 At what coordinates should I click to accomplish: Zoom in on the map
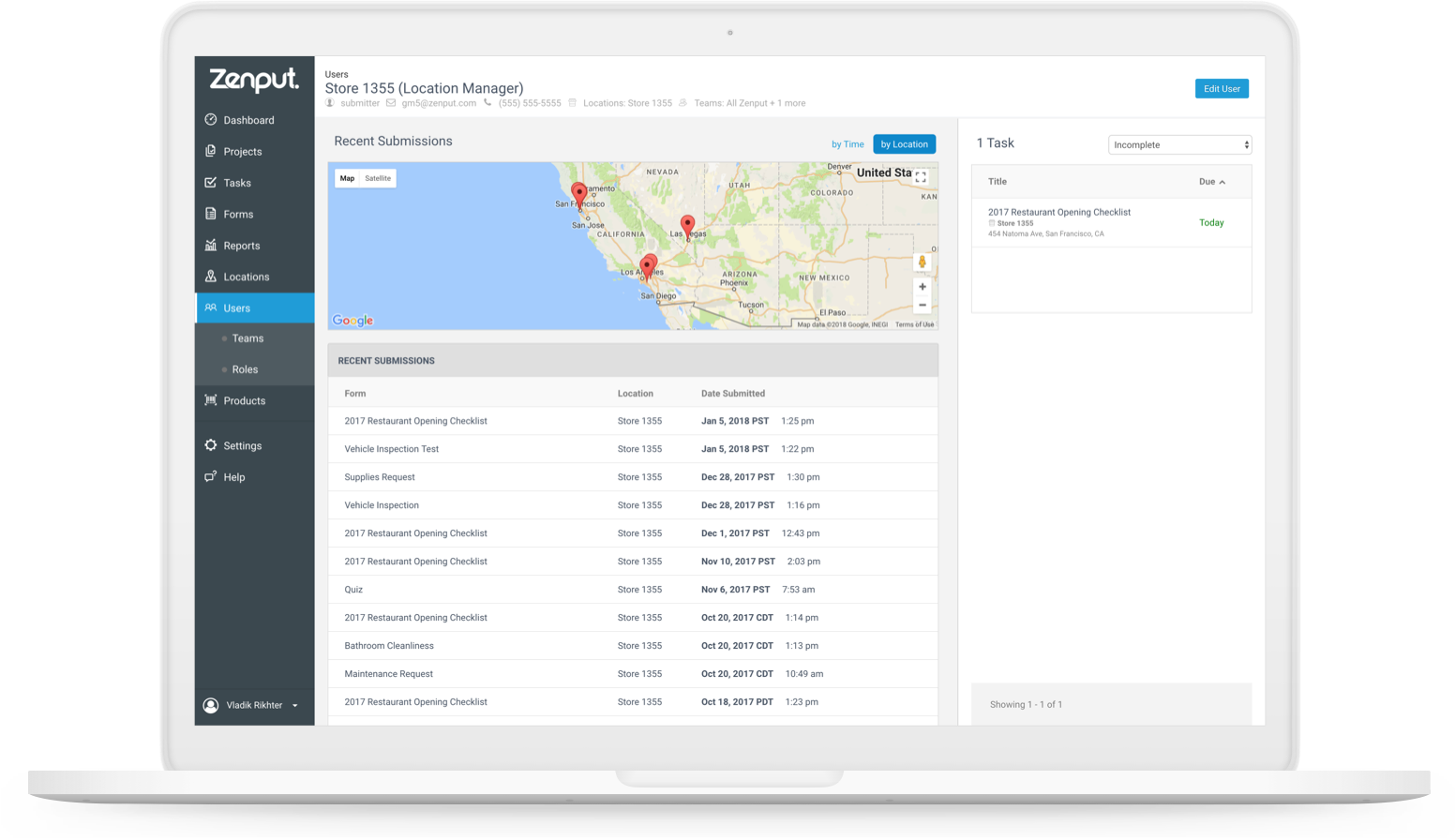coord(922,287)
